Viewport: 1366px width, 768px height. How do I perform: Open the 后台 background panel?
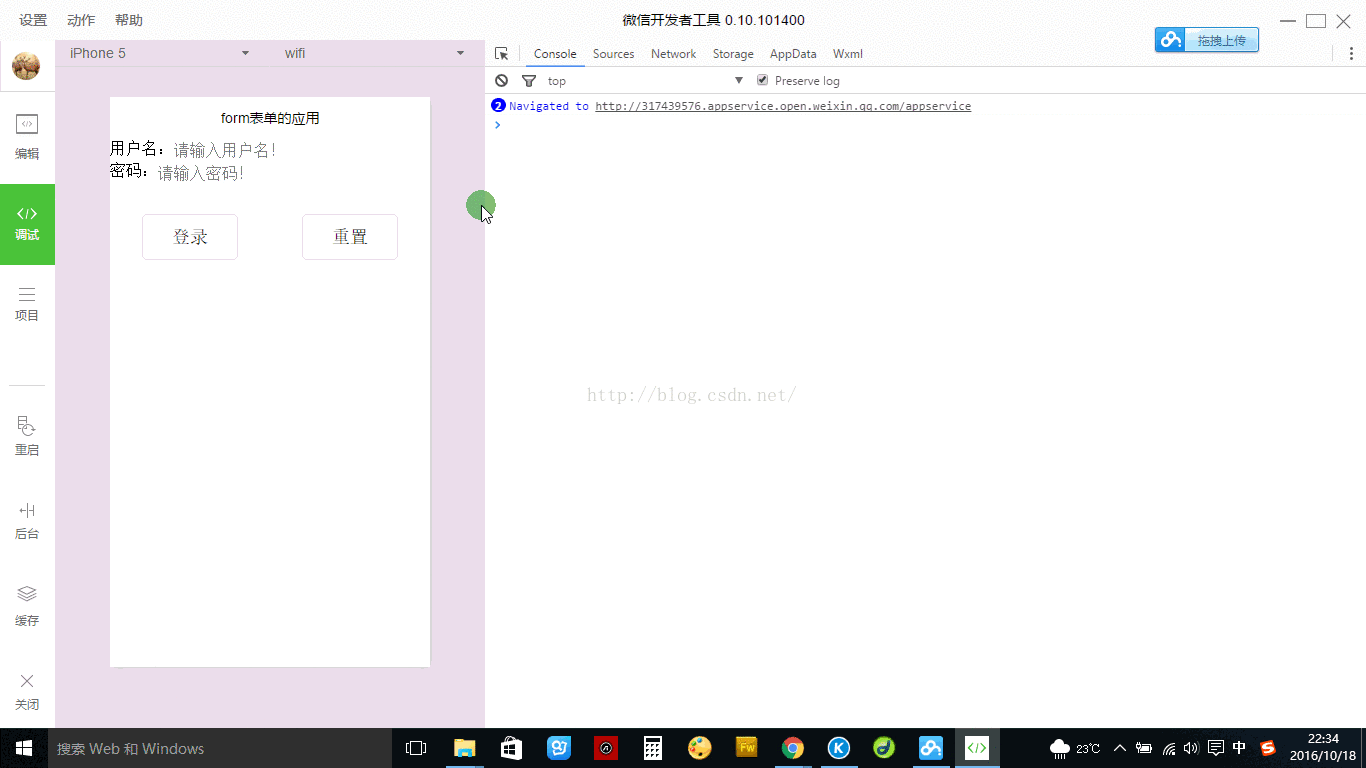pyautogui.click(x=27, y=519)
